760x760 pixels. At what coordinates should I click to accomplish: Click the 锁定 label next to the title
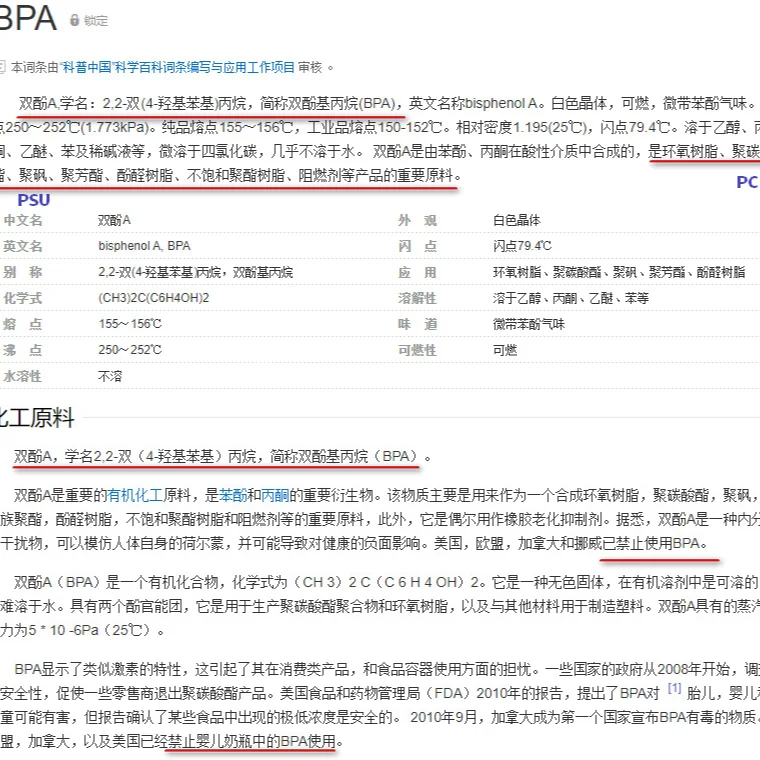(x=95, y=21)
